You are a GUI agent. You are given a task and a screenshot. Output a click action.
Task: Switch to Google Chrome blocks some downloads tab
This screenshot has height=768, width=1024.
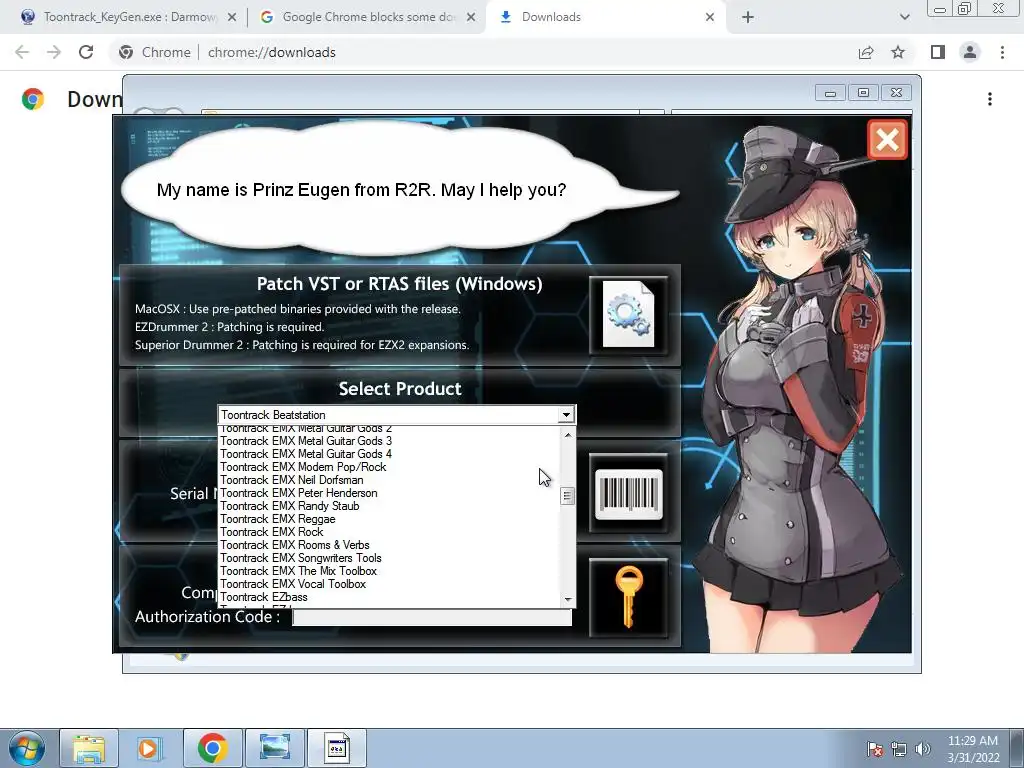[368, 17]
